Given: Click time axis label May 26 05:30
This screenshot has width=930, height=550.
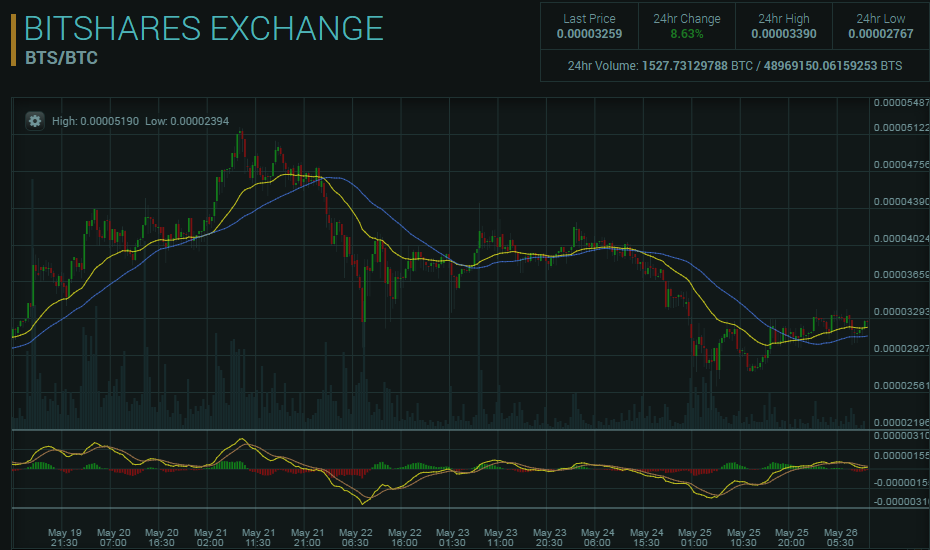Looking at the screenshot, I should click(840, 538).
